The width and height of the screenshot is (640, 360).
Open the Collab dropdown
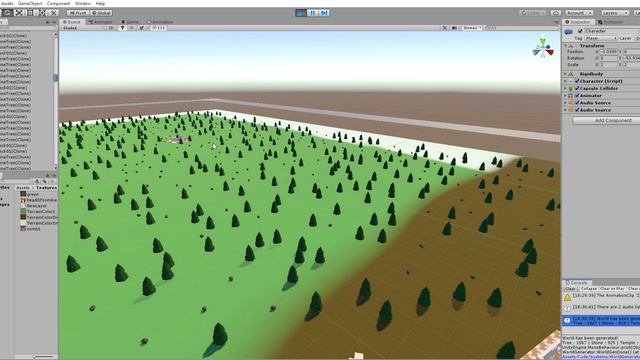point(533,13)
